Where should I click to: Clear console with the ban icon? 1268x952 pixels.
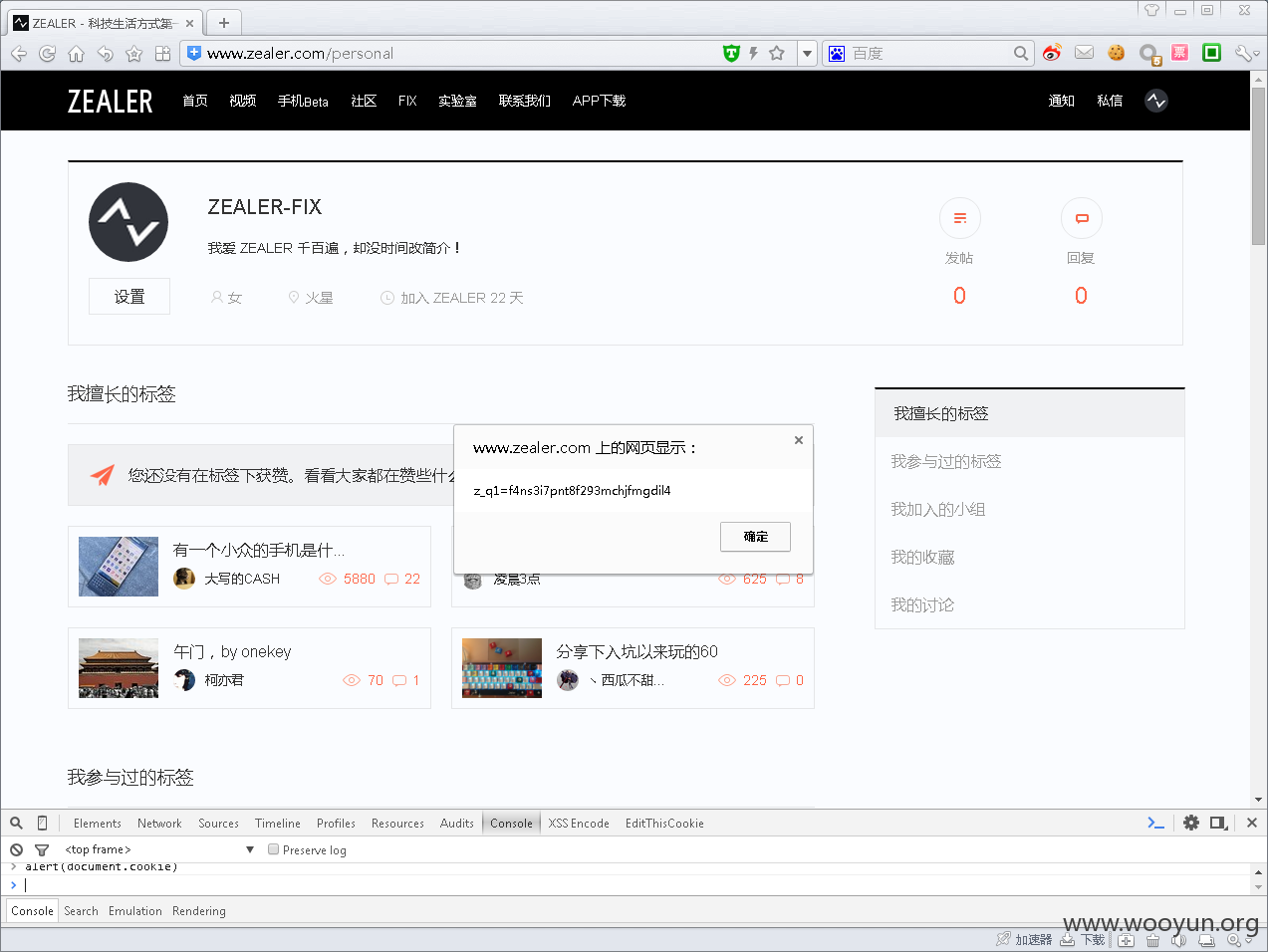(x=17, y=849)
